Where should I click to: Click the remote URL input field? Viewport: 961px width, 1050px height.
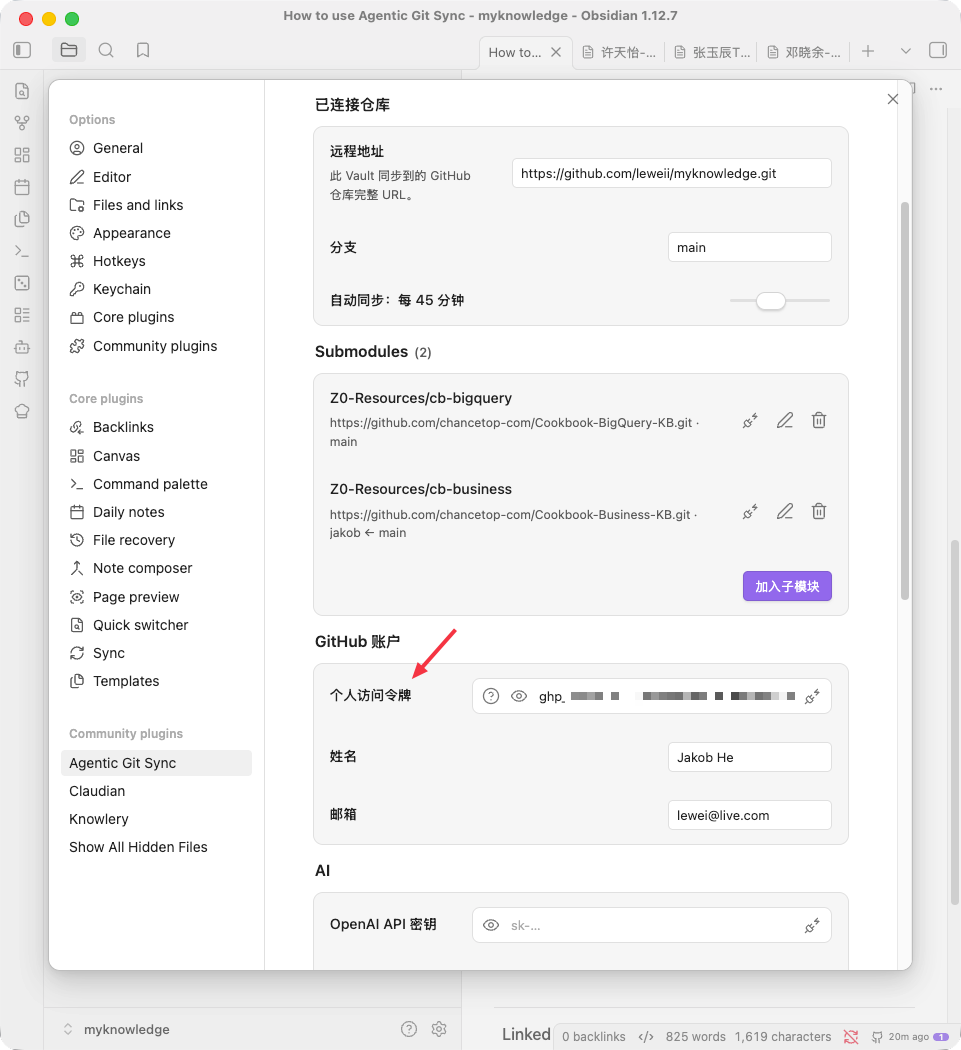click(x=672, y=173)
